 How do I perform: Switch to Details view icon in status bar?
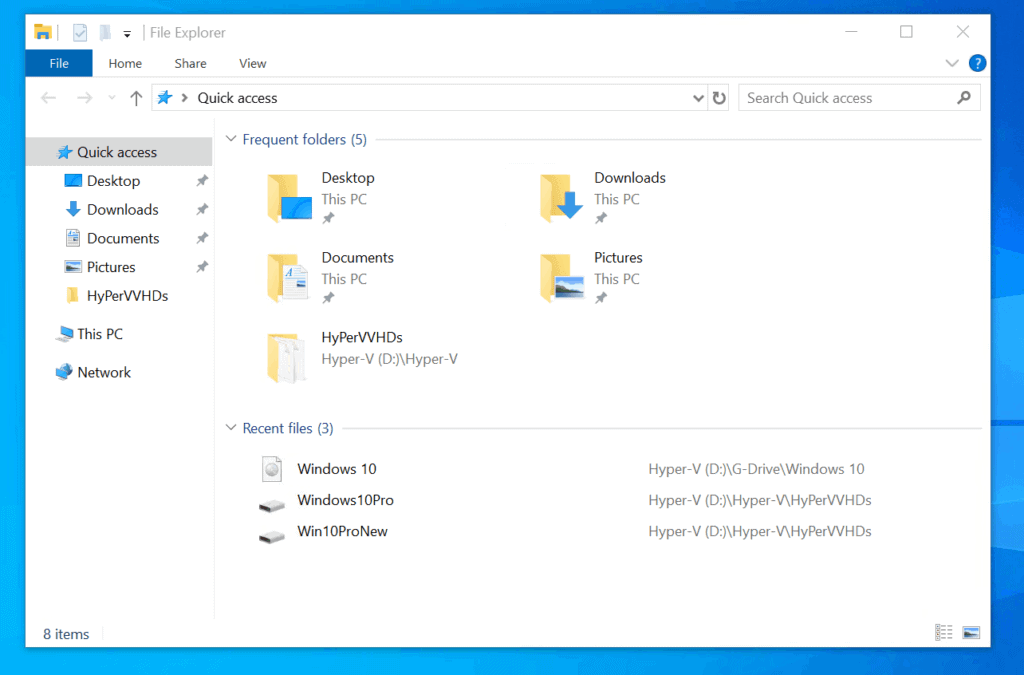pos(943,632)
